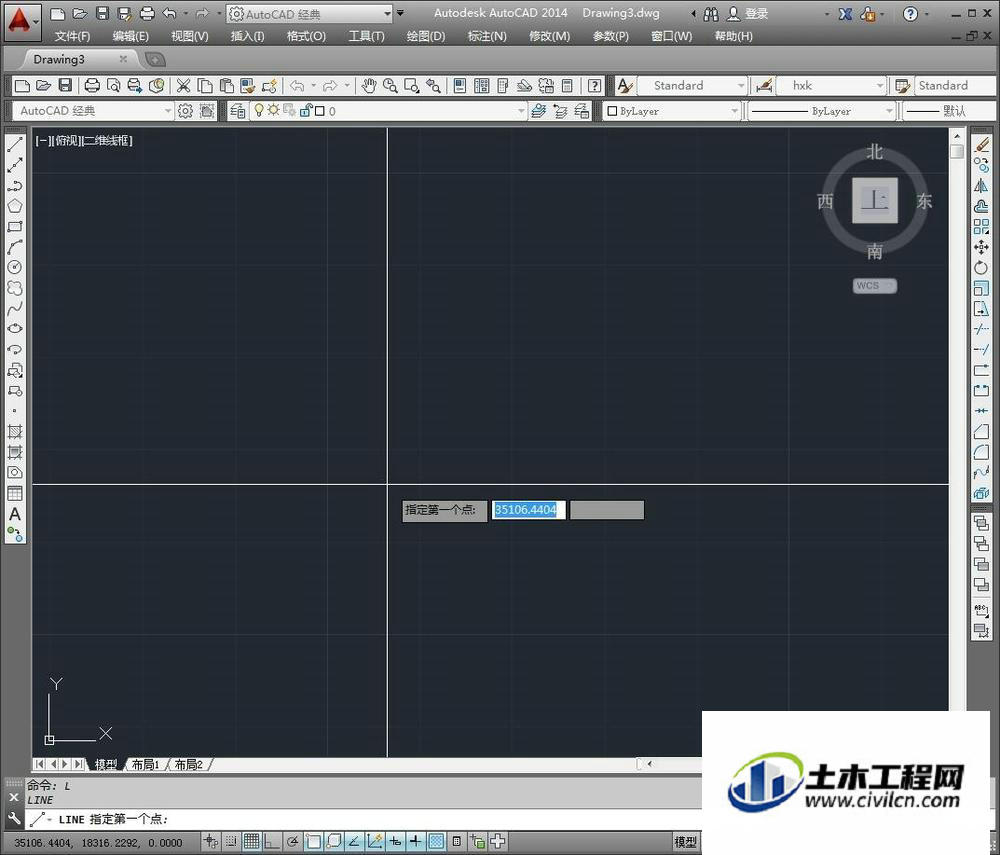Screen dimensions: 1000x855
Task: Select the Mirror modify tool
Action: [982, 186]
